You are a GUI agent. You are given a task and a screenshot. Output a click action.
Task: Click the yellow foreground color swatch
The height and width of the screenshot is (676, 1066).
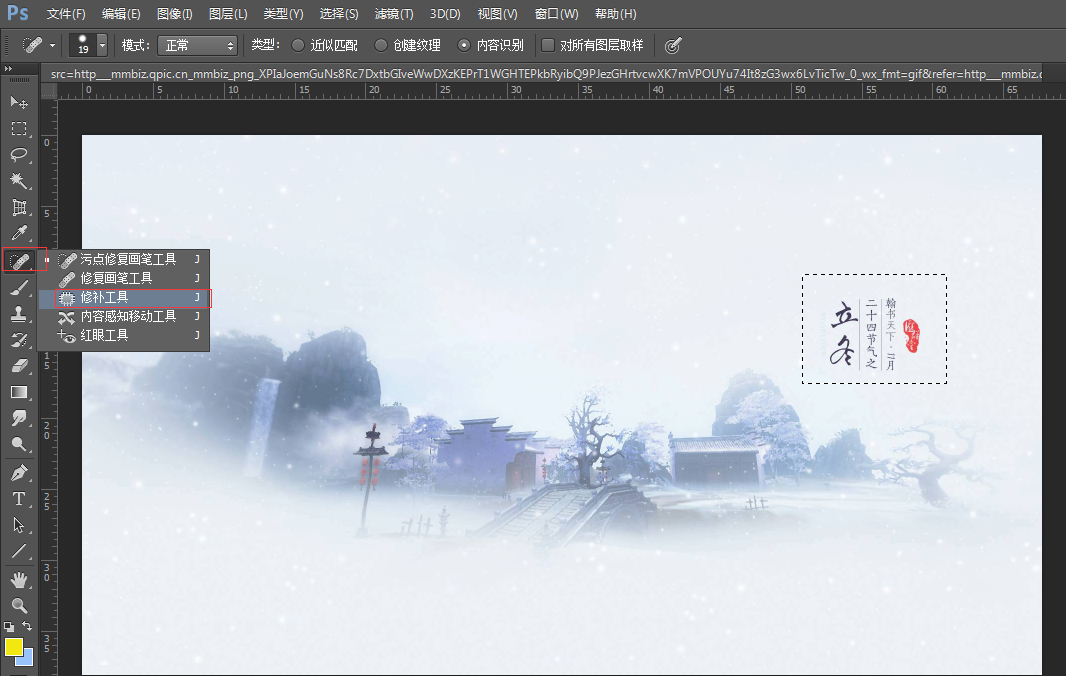pyautogui.click(x=13, y=646)
